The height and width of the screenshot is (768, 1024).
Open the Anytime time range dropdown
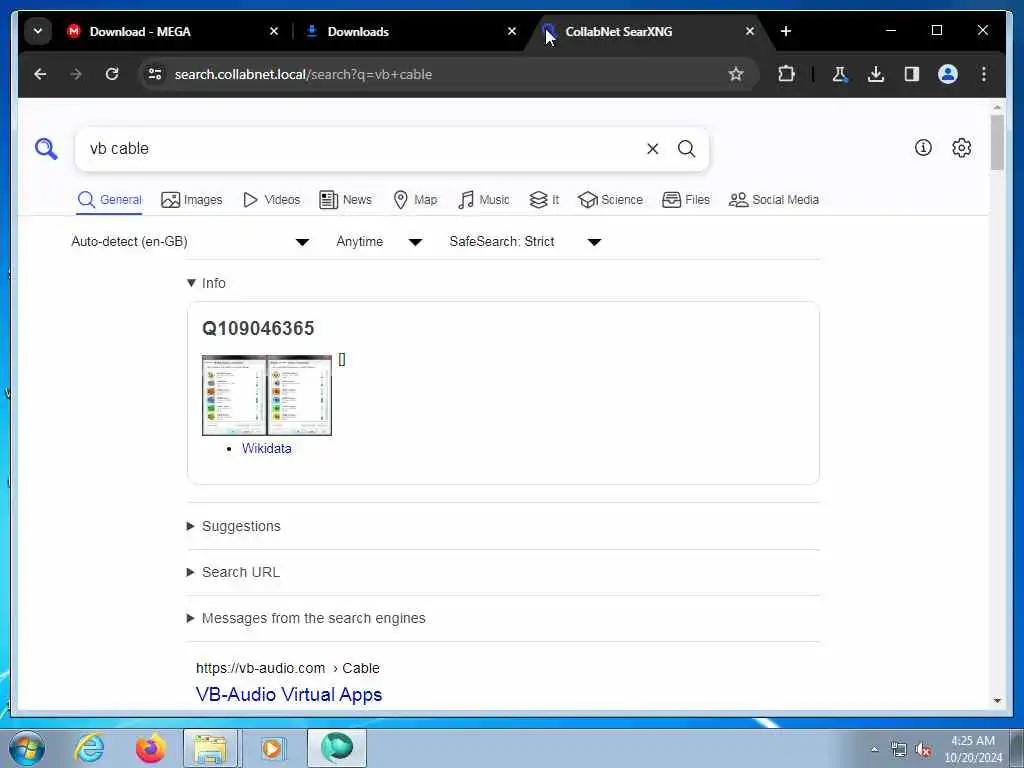[379, 242]
